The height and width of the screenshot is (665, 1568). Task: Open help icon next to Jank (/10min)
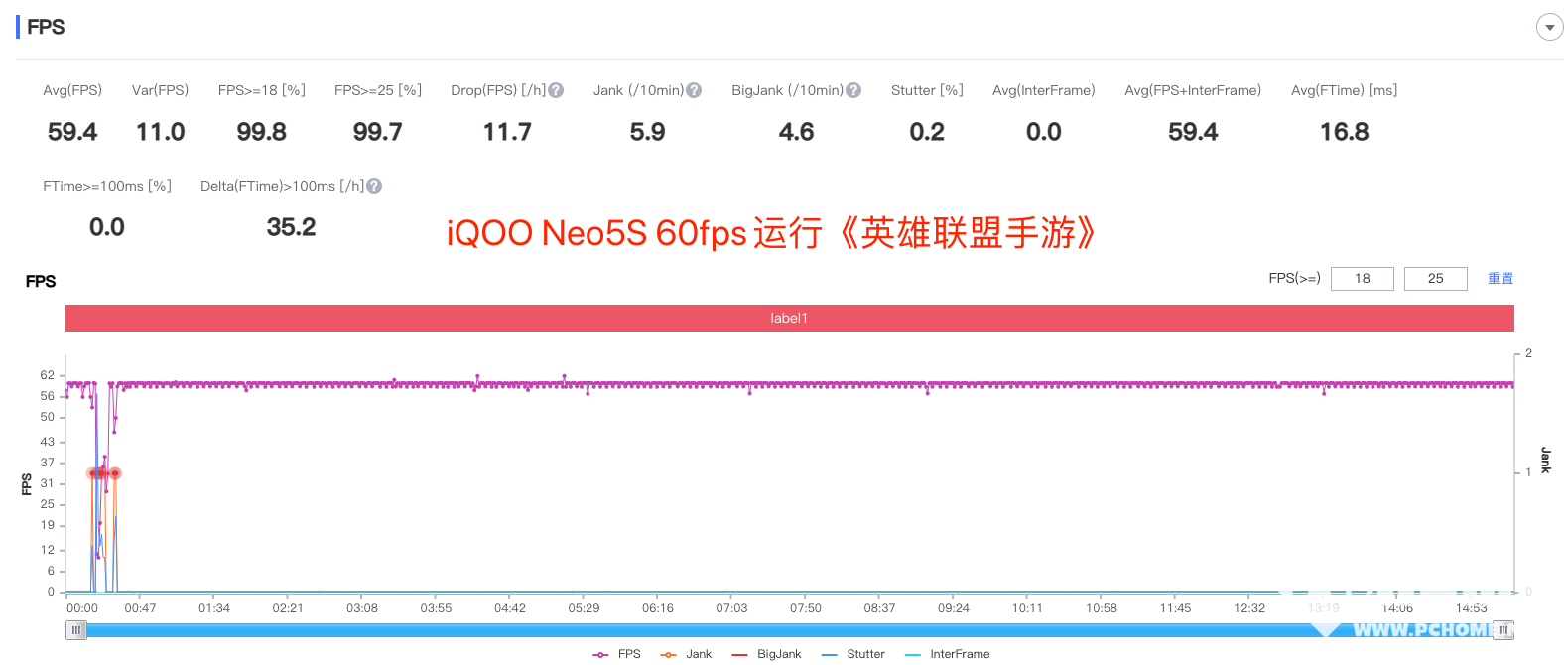click(694, 90)
